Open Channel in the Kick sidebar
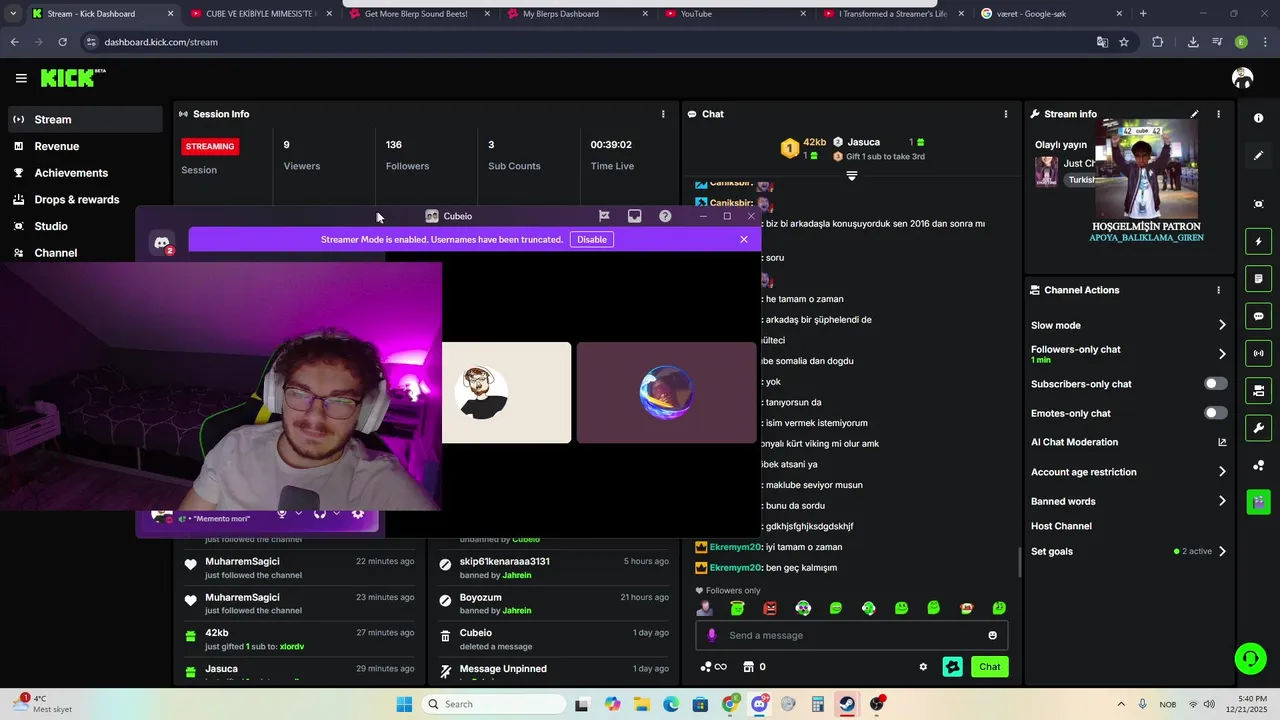Screen dimensions: 1280x720 [x=85, y=253]
